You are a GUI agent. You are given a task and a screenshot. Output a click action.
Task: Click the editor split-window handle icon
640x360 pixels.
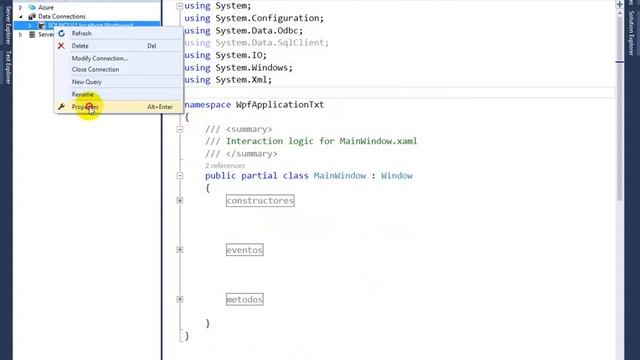tap(619, 4)
